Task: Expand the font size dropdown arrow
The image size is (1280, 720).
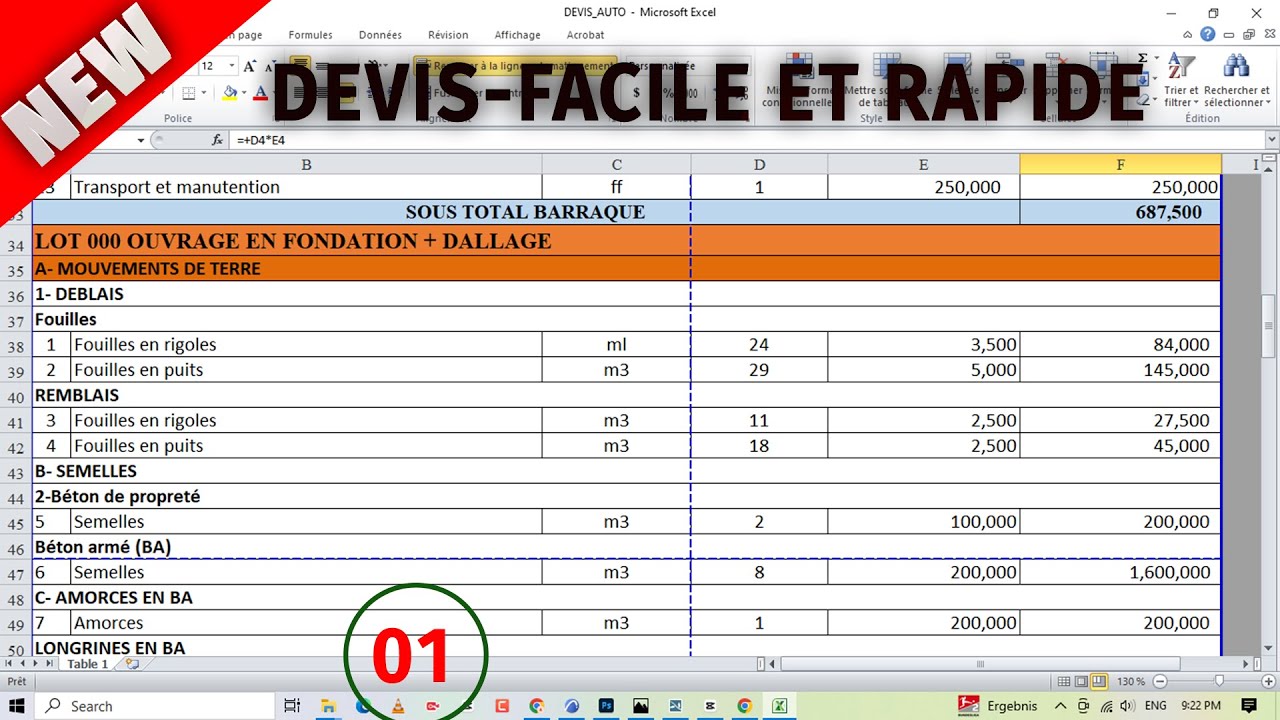Action: 232,66
